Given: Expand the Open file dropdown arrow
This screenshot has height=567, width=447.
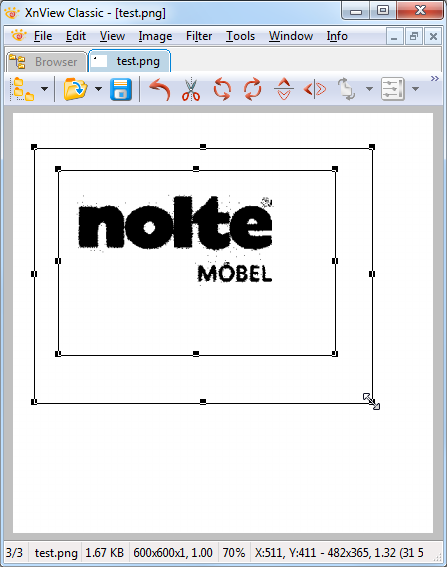Looking at the screenshot, I should point(98,89).
